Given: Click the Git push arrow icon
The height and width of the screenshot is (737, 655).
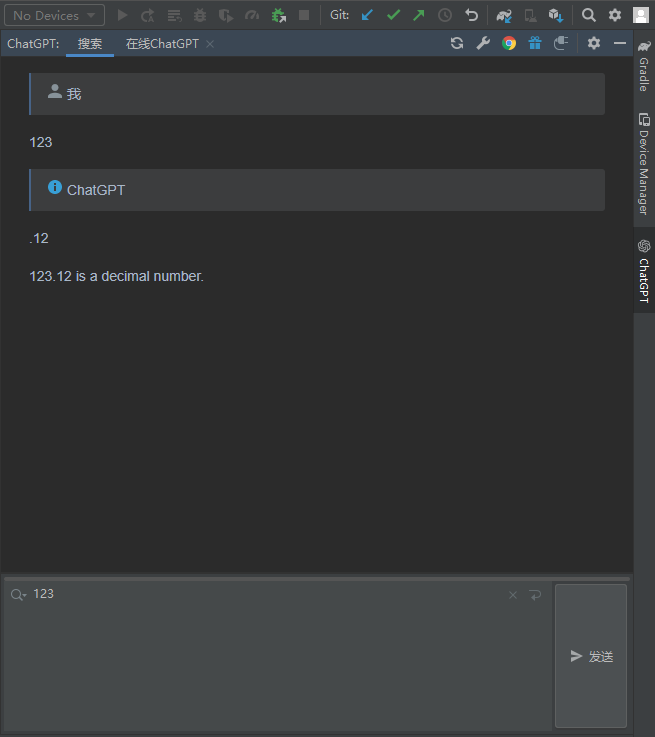Looking at the screenshot, I should point(419,15).
